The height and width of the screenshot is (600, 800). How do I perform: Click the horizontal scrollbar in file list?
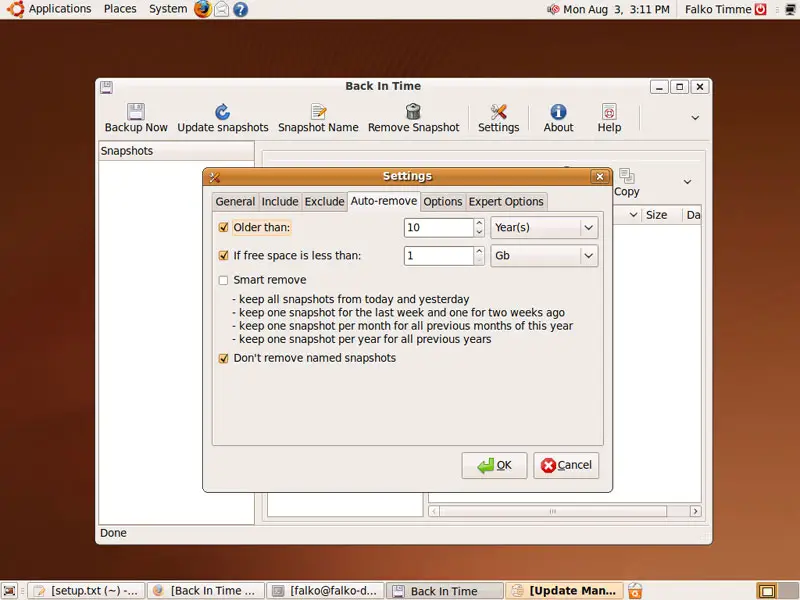[553, 511]
